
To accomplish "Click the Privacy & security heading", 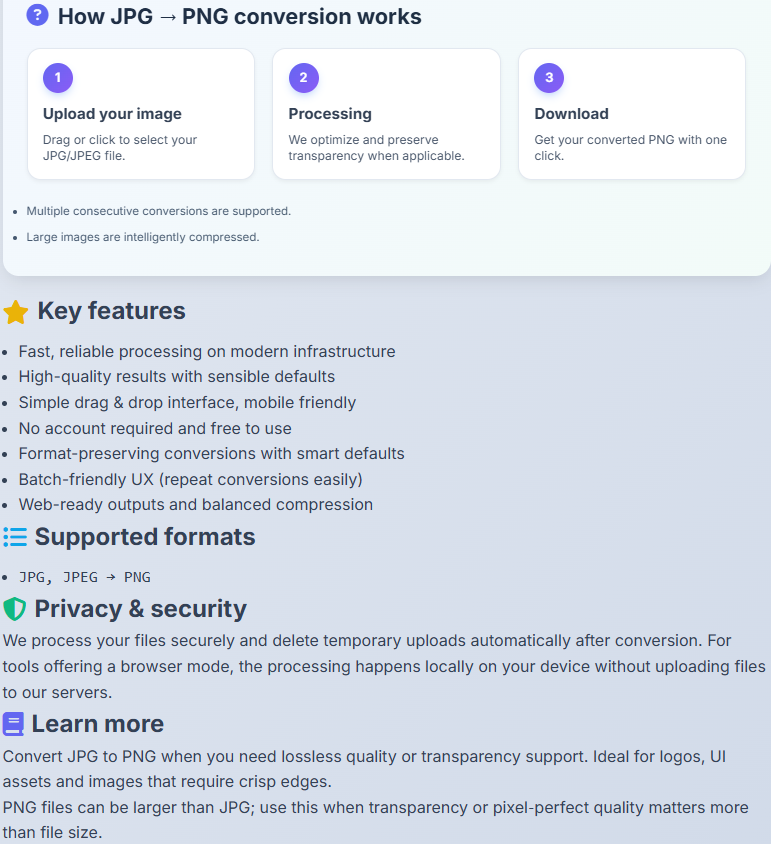I will [x=140, y=609].
